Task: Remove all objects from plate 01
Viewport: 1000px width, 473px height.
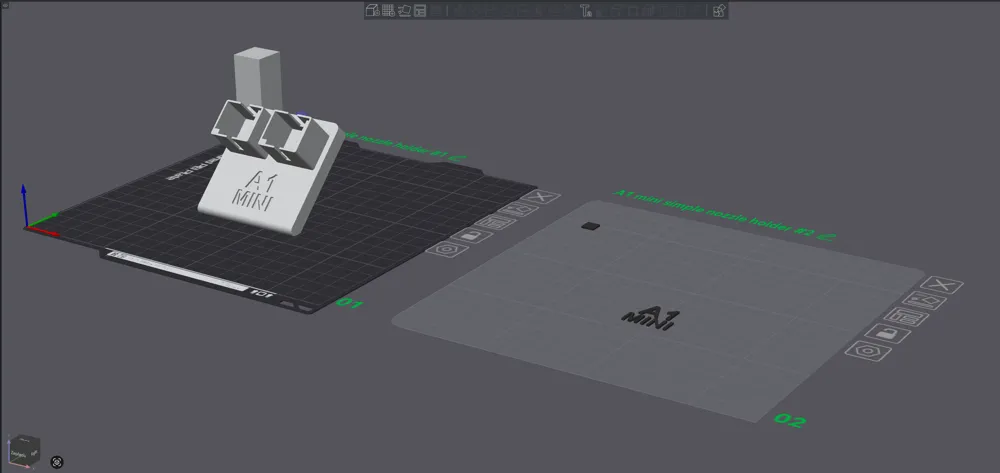Action: (x=540, y=196)
